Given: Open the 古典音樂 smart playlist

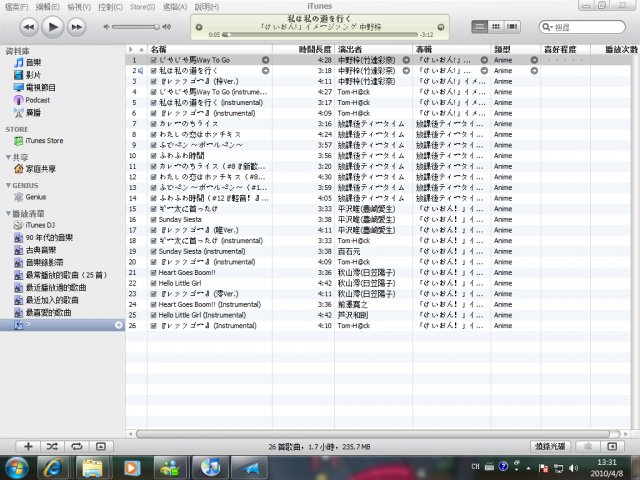Looking at the screenshot, I should (35, 250).
